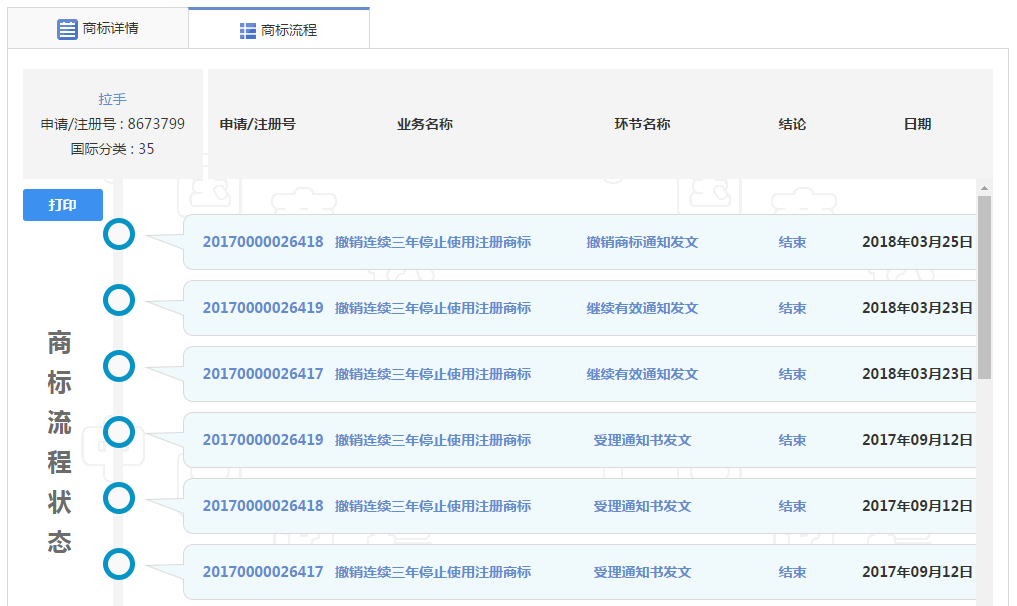Viewport: 1017px width, 606px height.
Task: Click the 环节名称 column header
Action: click(642, 124)
